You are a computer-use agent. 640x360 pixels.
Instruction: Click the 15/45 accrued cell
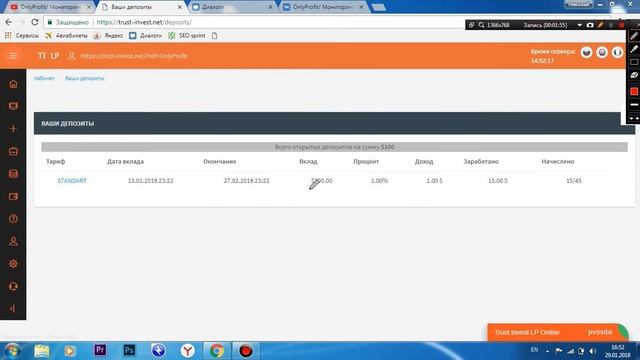[x=573, y=180]
